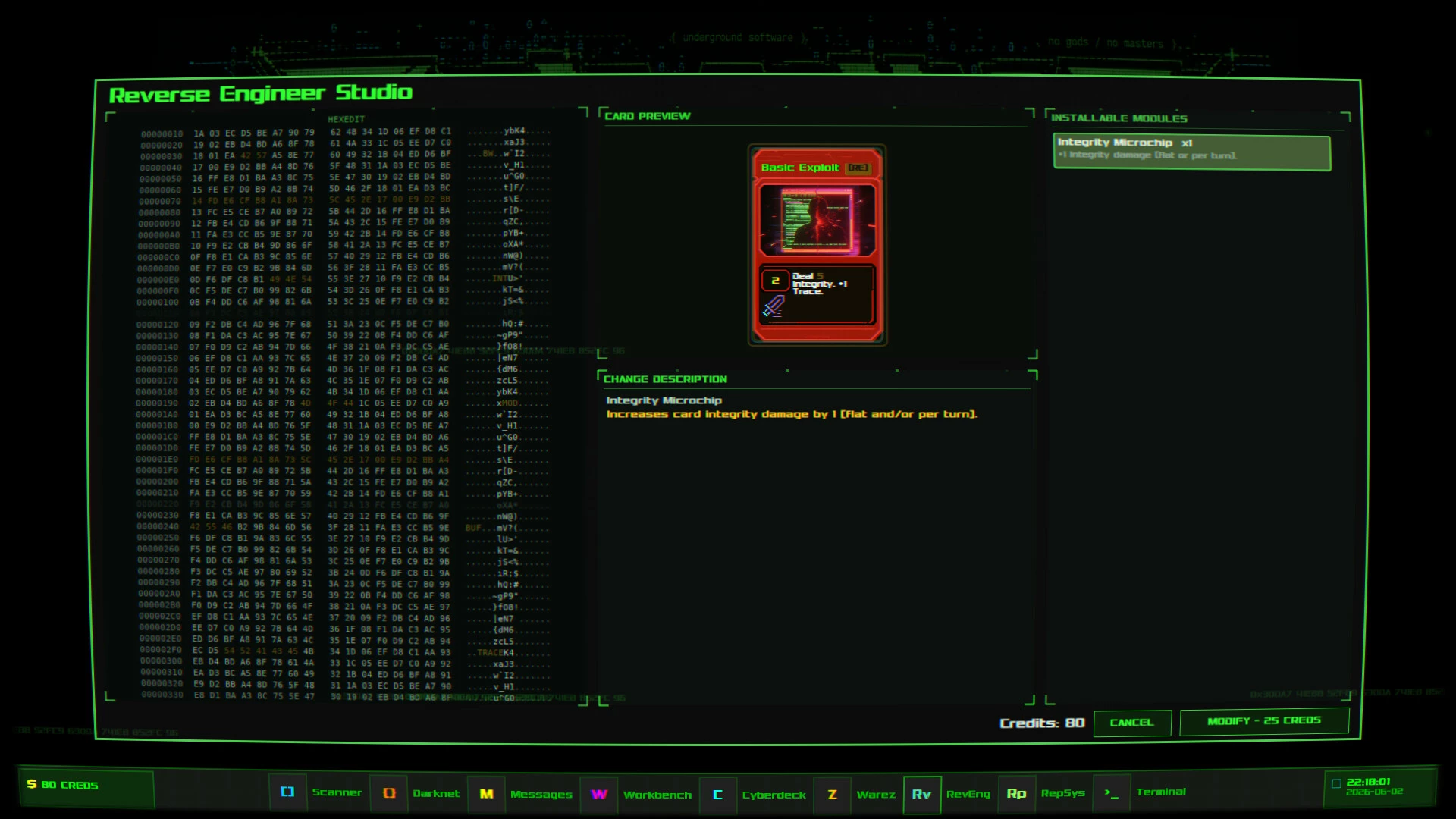Click the card text 'Deal 5 Integrity'

[x=819, y=284]
